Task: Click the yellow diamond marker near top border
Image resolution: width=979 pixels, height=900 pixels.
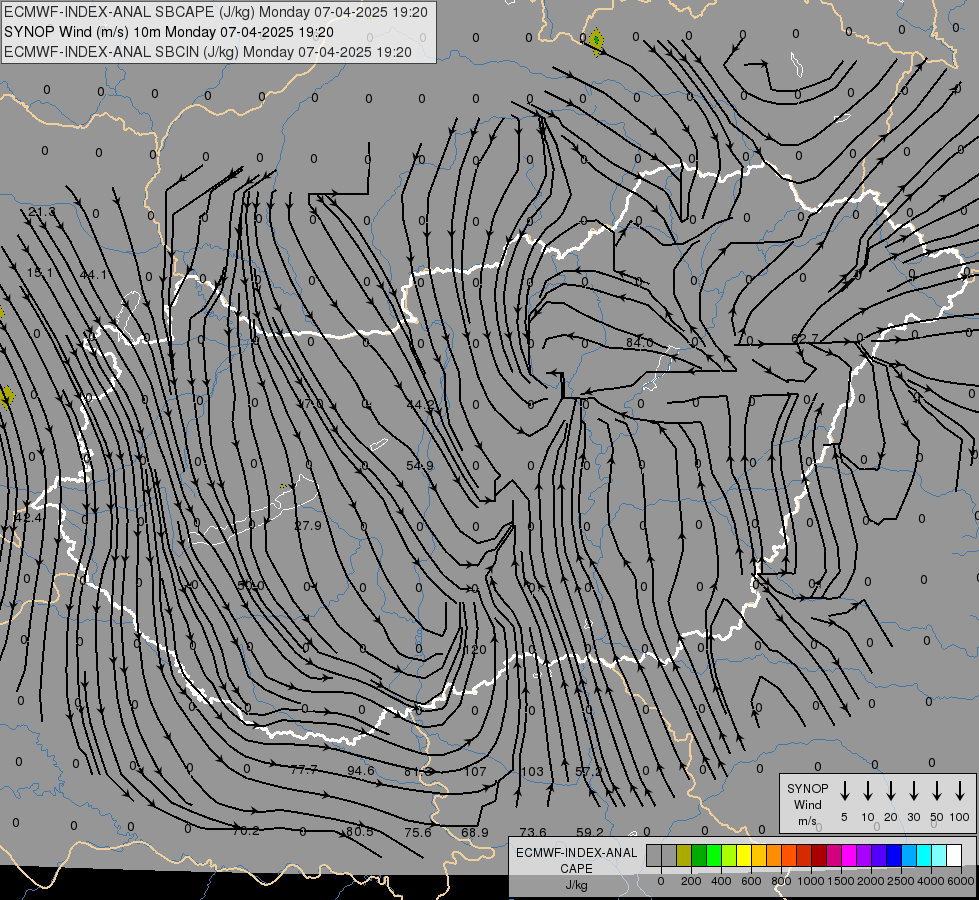Action: pos(596,41)
